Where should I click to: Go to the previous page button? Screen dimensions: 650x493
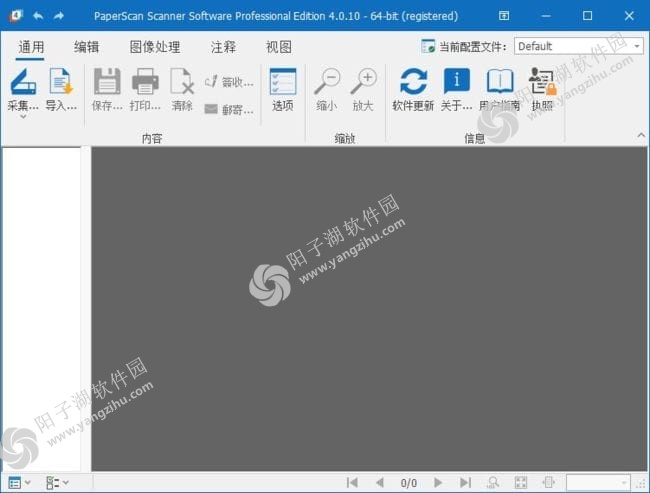[379, 482]
